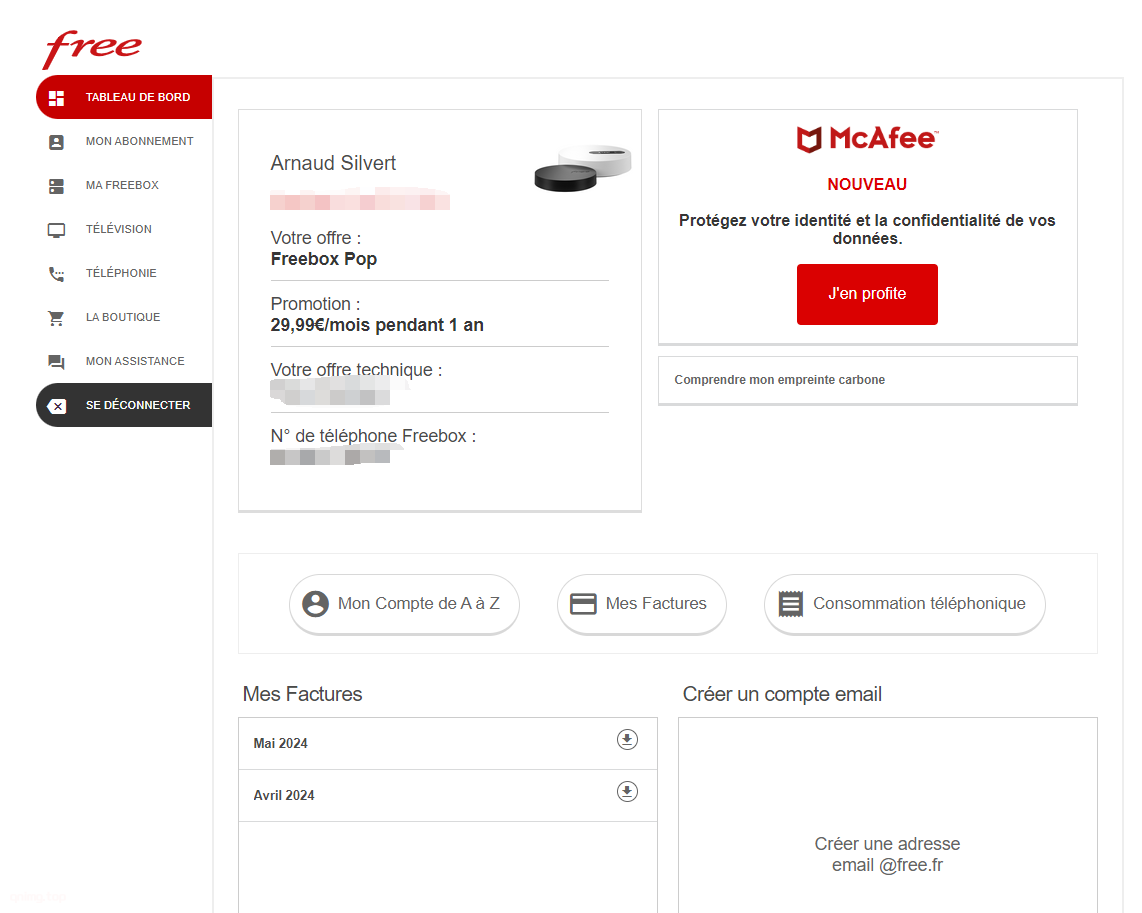Open the Mes Factures shortcut button
This screenshot has width=1142, height=913.
click(641, 604)
